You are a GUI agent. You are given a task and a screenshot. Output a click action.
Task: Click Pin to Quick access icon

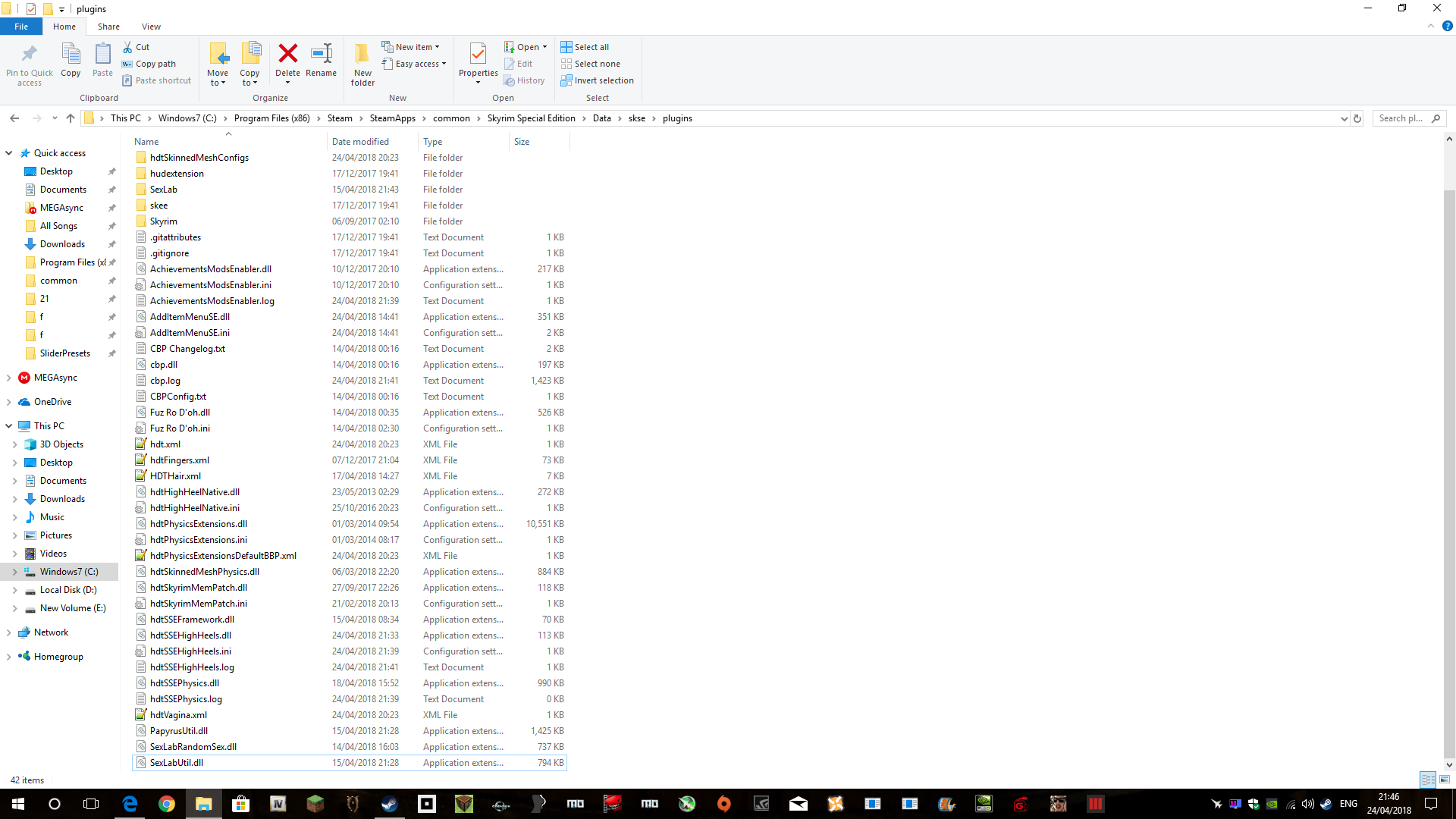pyautogui.click(x=30, y=54)
